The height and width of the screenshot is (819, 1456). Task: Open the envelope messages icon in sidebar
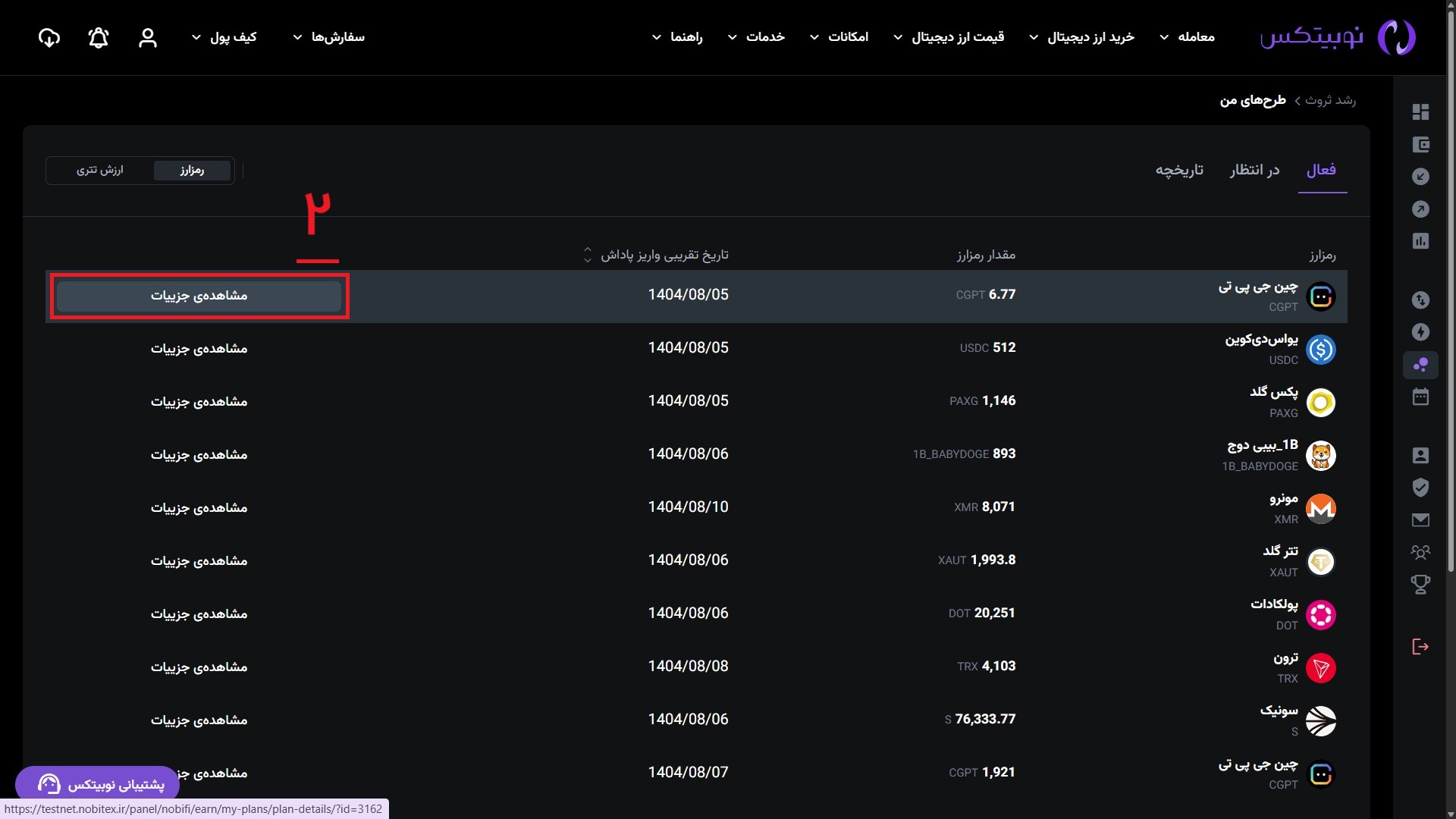pyautogui.click(x=1420, y=520)
